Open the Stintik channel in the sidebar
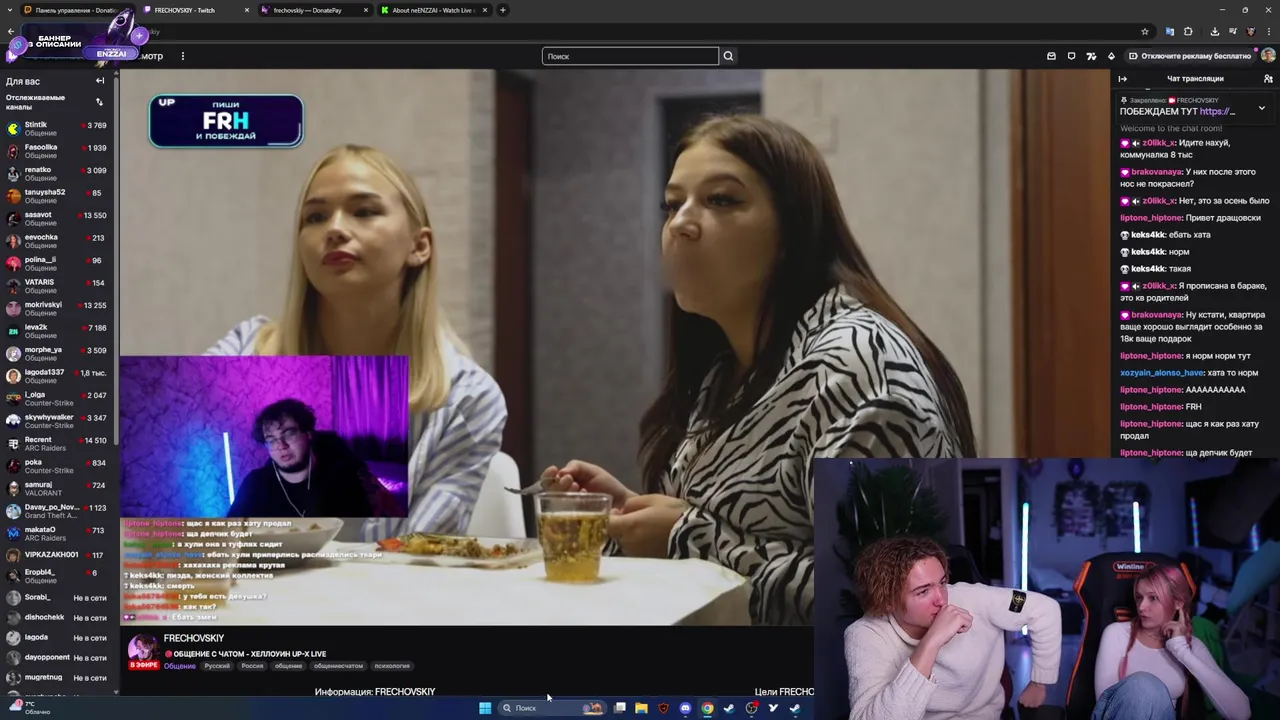 [x=58, y=129]
